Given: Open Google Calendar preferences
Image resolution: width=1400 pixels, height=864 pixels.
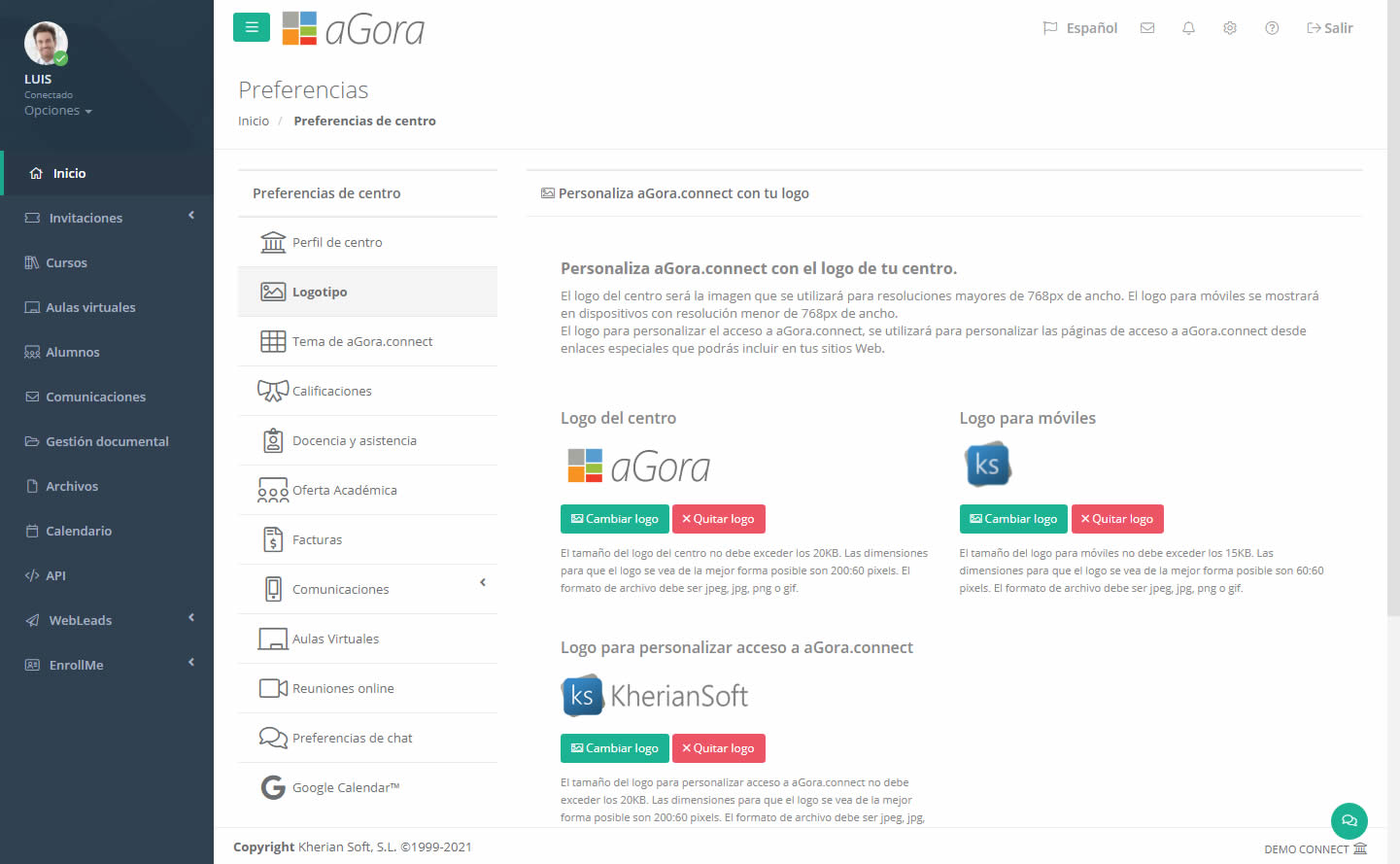Looking at the screenshot, I should pos(367,787).
